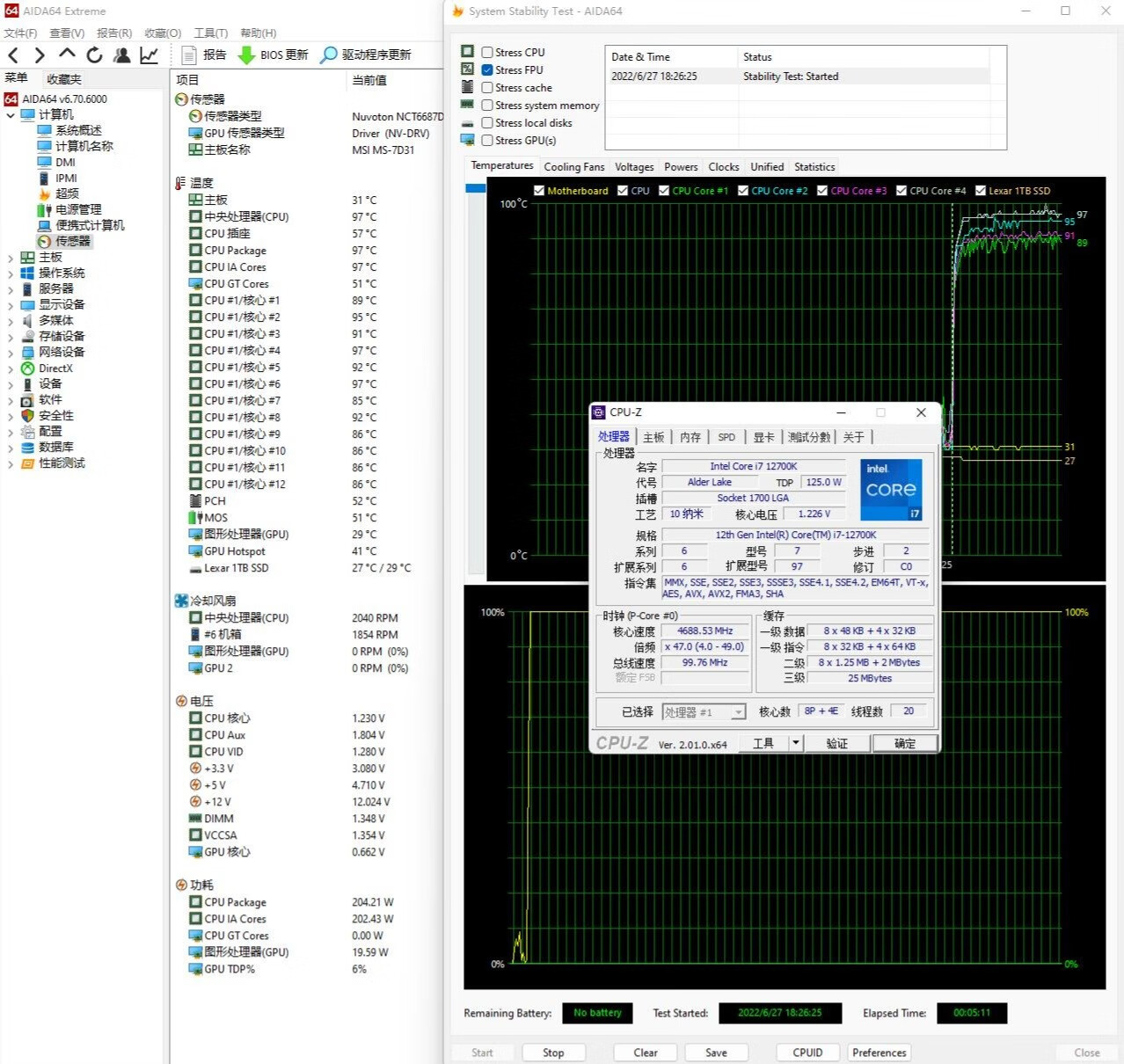Toggle the CPU Core #1 graph checkbox
Image resolution: width=1124 pixels, height=1064 pixels.
pyautogui.click(x=664, y=190)
